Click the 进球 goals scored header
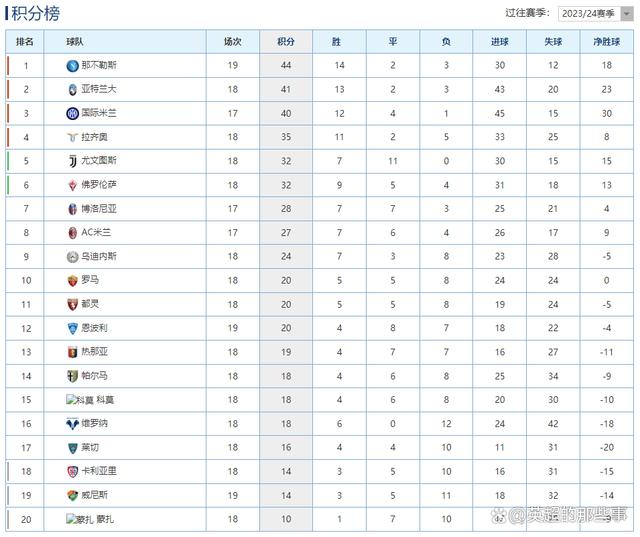Viewport: 640px width, 537px height. coord(499,42)
